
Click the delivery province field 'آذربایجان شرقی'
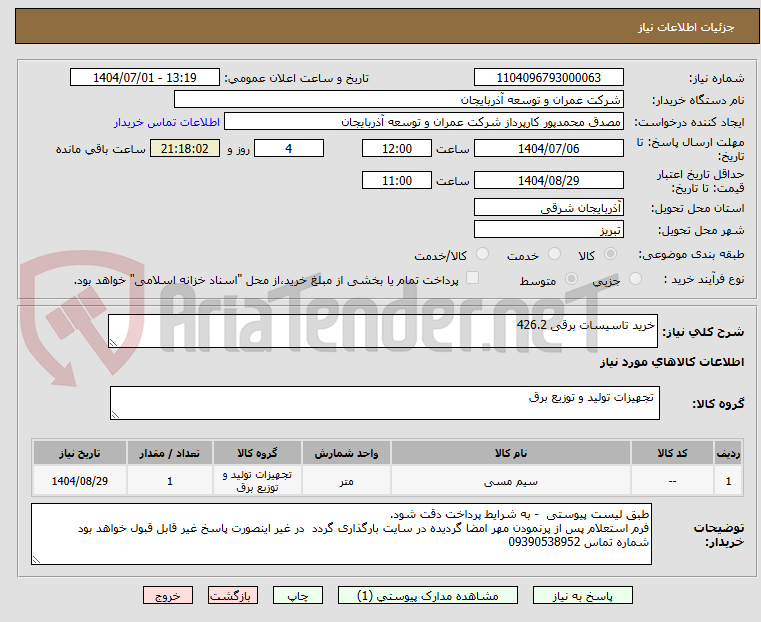click(548, 208)
